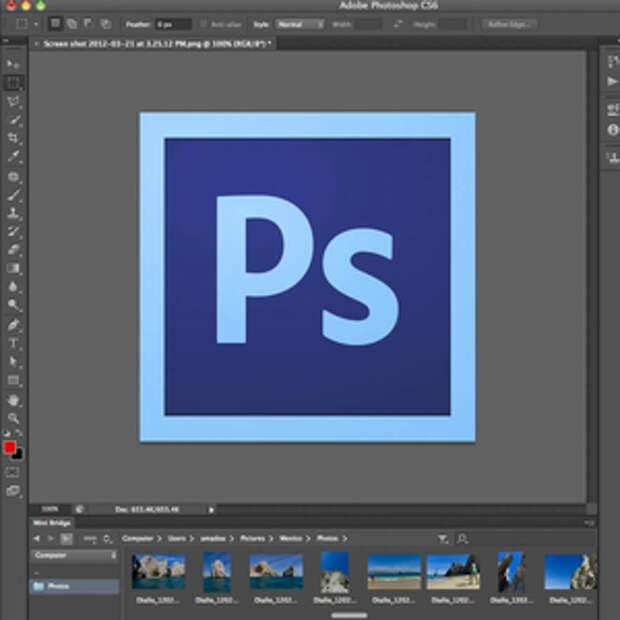Viewport: 620px width, 620px height.
Task: Select the Clone Stamp tool
Action: pos(13,213)
